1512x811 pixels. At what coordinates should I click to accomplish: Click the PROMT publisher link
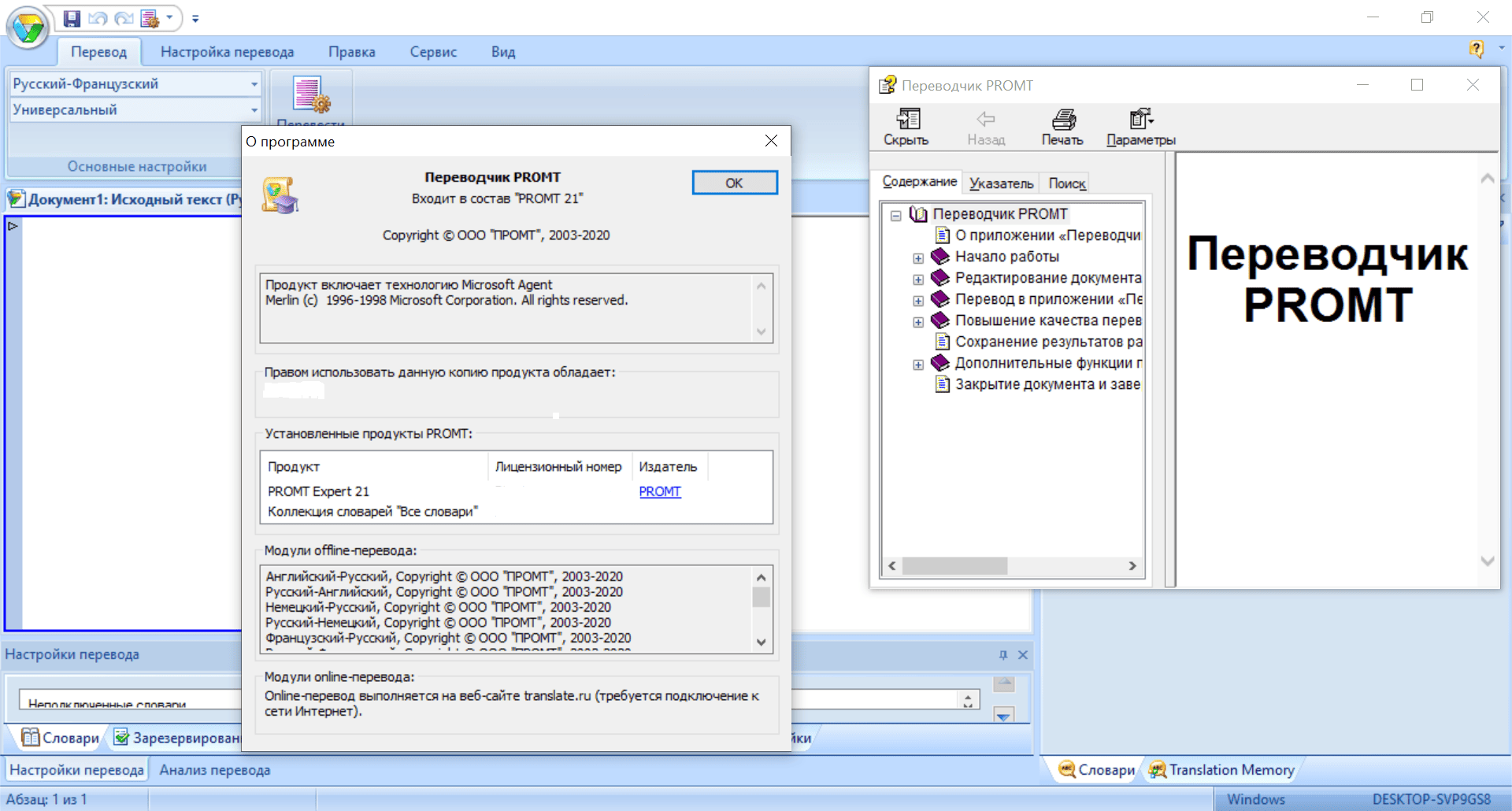click(x=660, y=491)
